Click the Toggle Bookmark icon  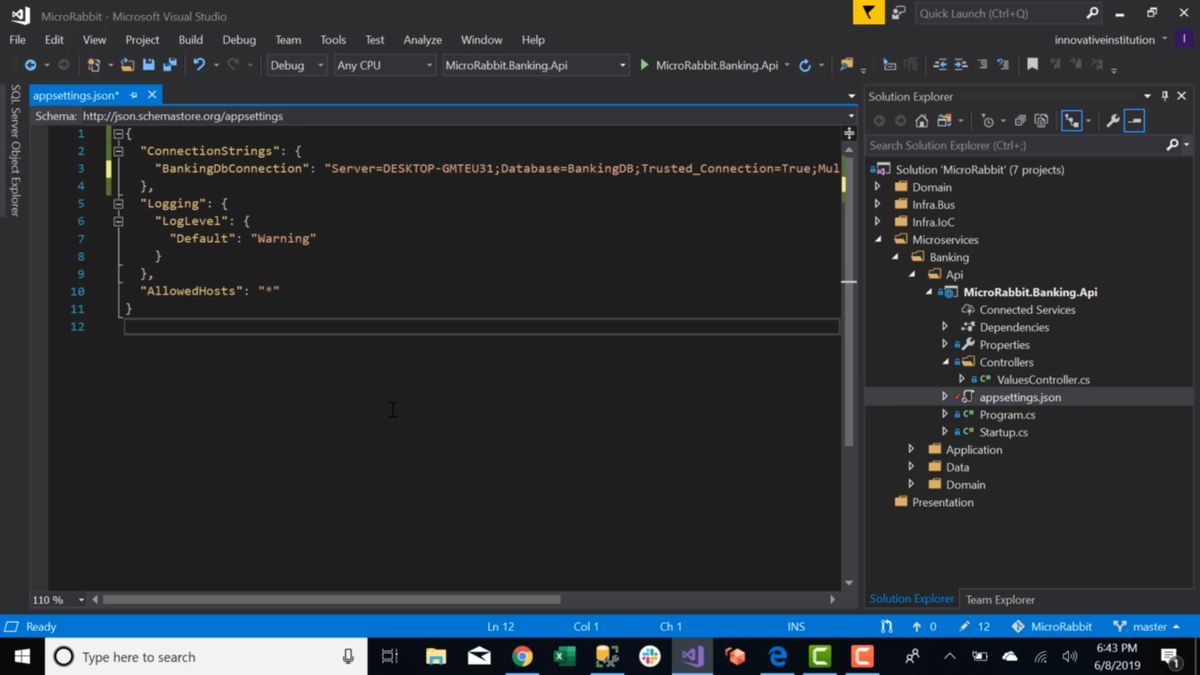pyautogui.click(x=1033, y=65)
